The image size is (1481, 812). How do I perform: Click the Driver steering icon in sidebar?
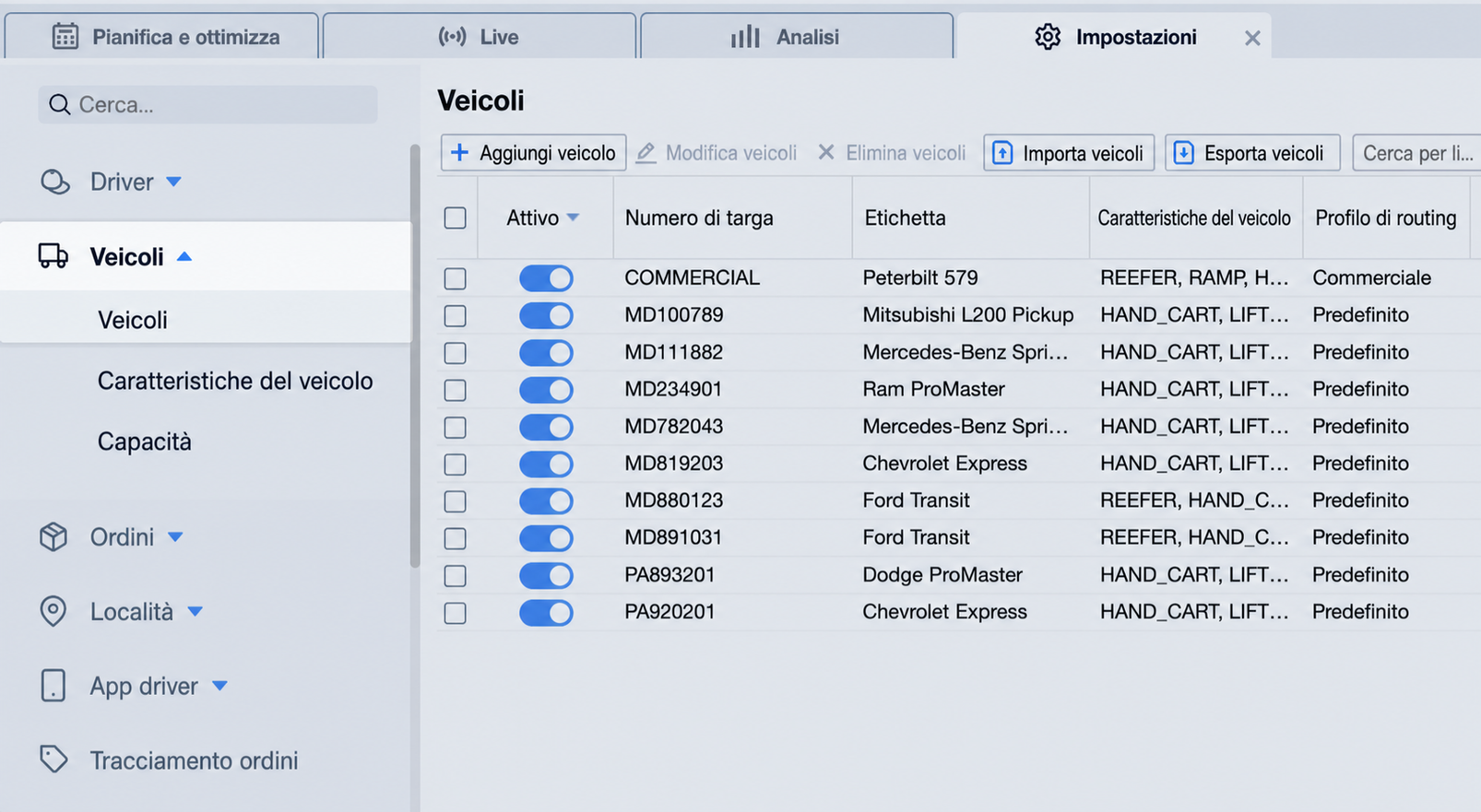click(x=54, y=182)
